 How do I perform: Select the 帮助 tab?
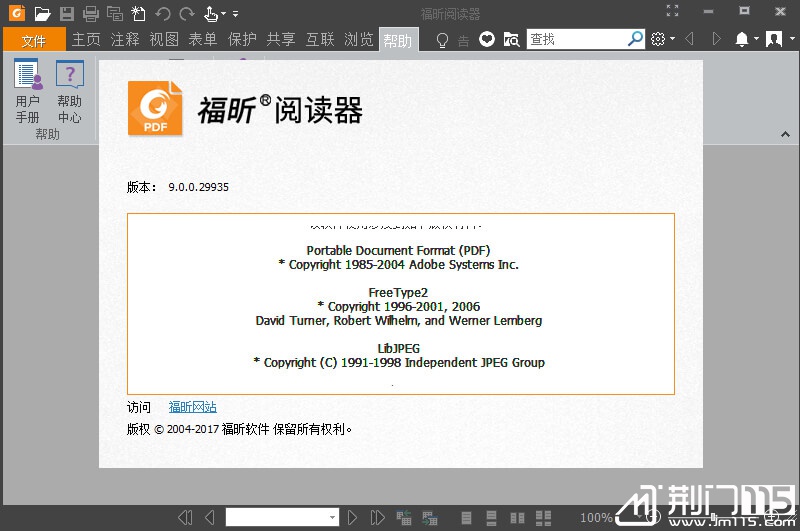(x=398, y=40)
